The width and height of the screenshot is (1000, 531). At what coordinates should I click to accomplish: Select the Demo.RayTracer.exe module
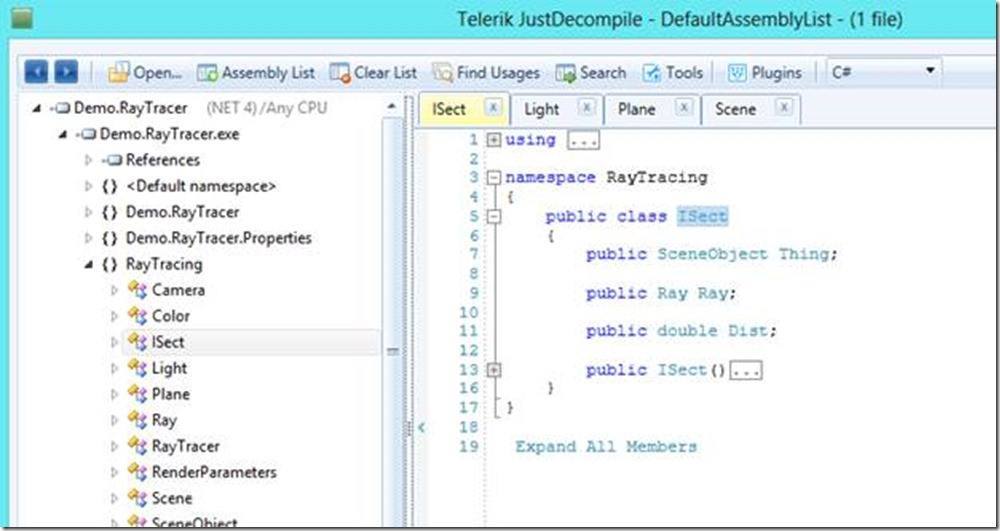tap(170, 135)
